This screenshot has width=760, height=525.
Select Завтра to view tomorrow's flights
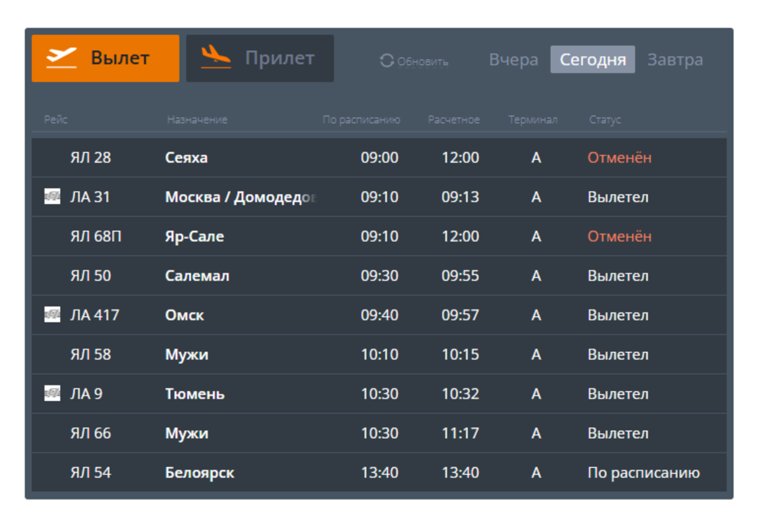tap(675, 60)
